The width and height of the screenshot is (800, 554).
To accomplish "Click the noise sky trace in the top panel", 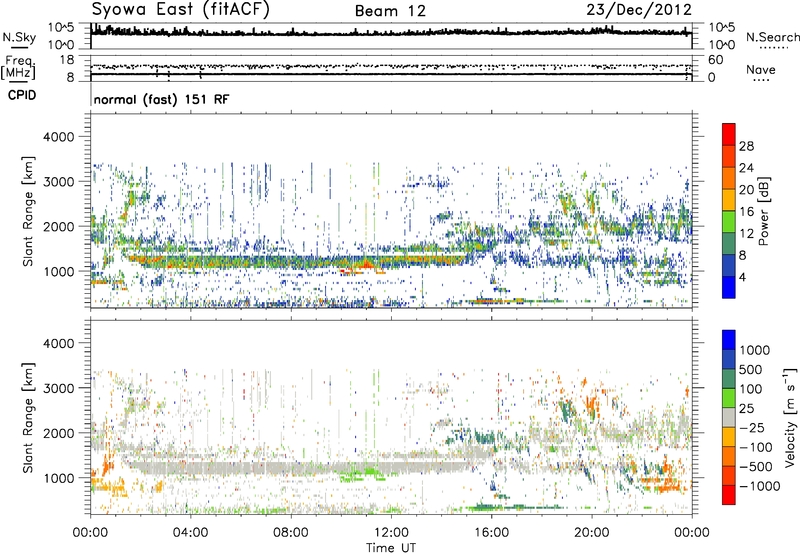I will tap(391, 33).
